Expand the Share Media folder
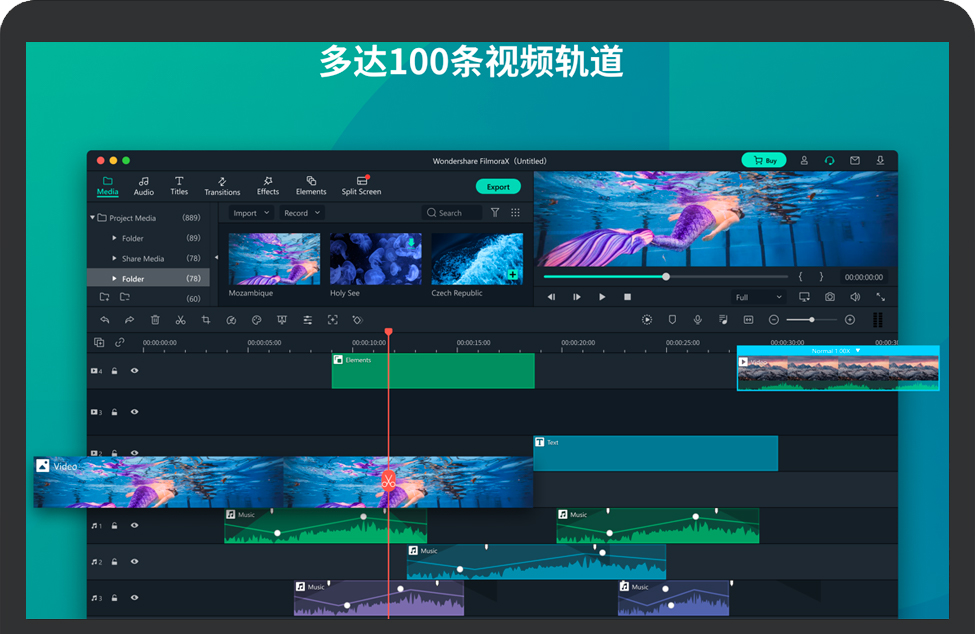This screenshot has width=975, height=634. pos(115,259)
